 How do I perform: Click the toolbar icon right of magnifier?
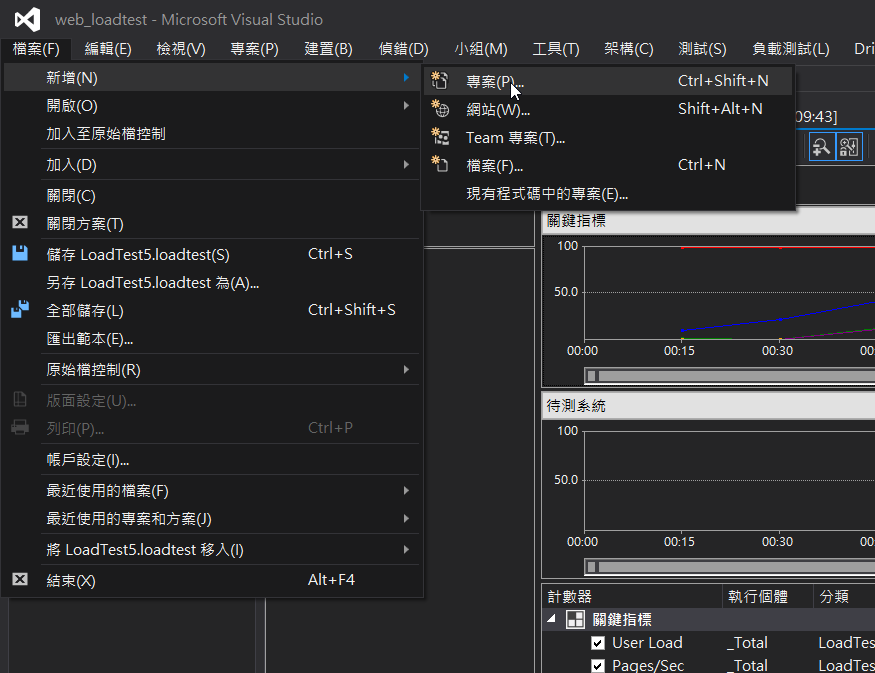coord(849,147)
